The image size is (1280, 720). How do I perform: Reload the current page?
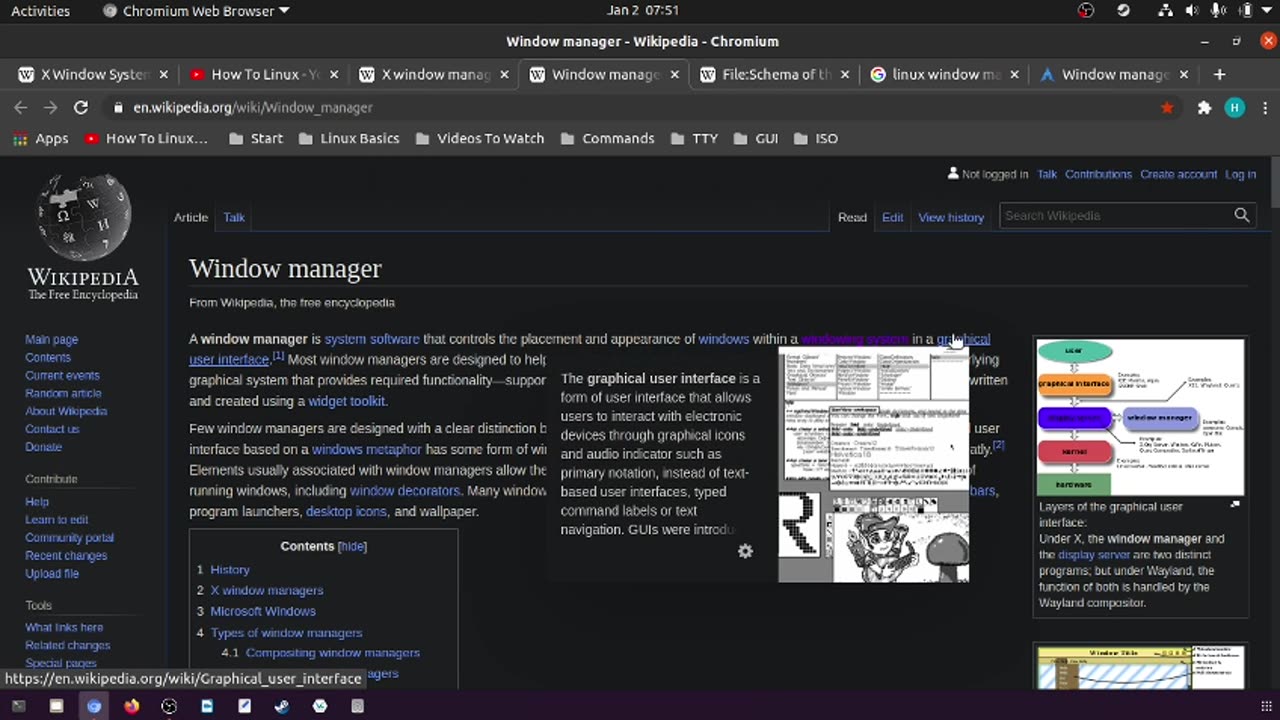[x=81, y=107]
